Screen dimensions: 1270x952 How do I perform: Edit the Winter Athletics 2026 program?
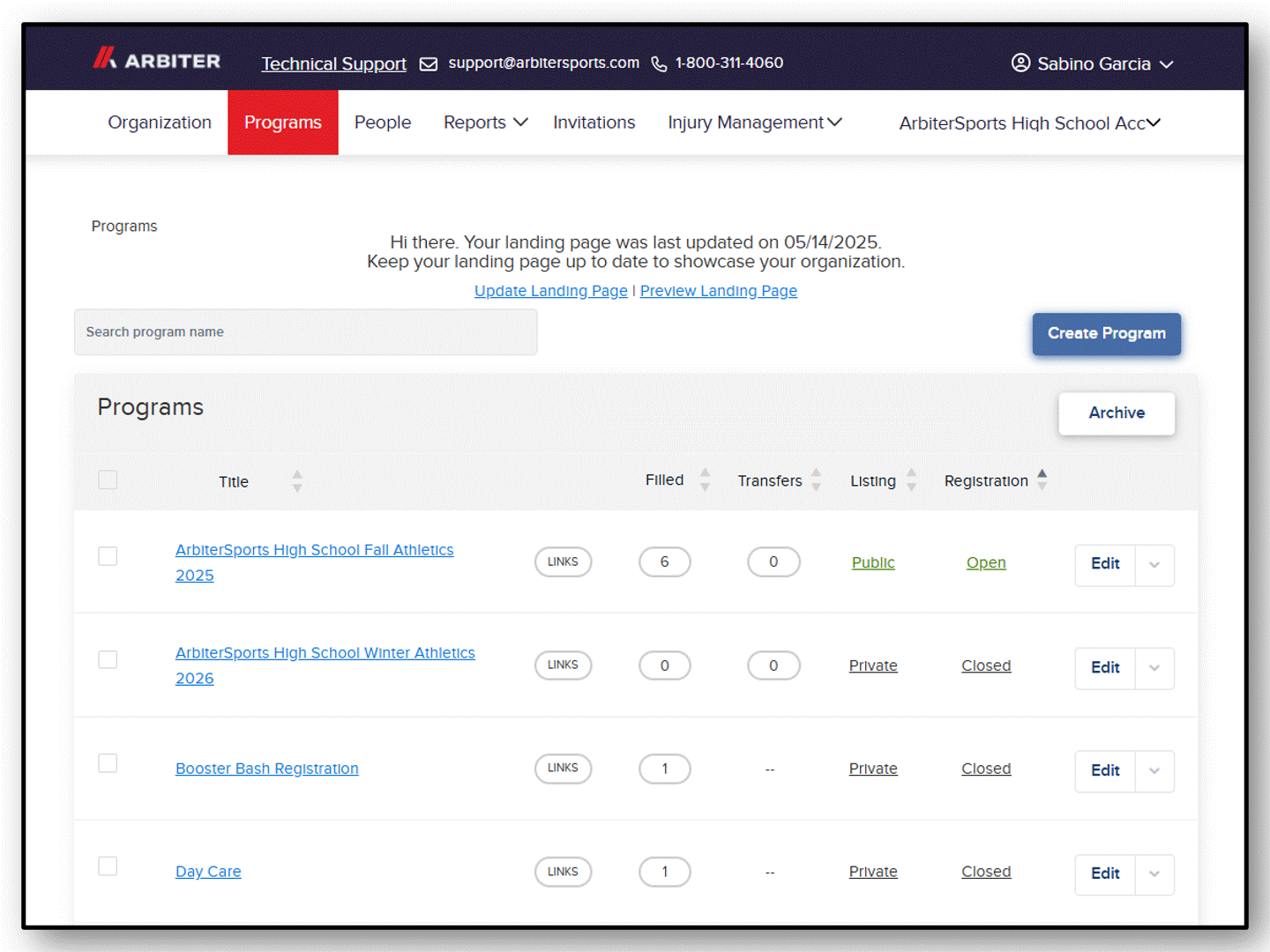pos(1105,668)
